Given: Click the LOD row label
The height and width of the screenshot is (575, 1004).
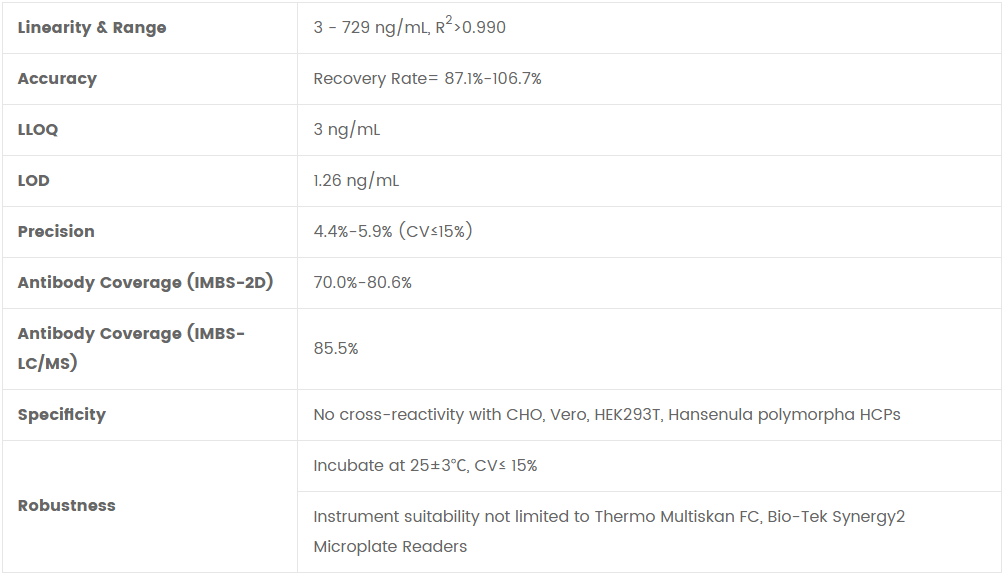Looking at the screenshot, I should point(34,181).
